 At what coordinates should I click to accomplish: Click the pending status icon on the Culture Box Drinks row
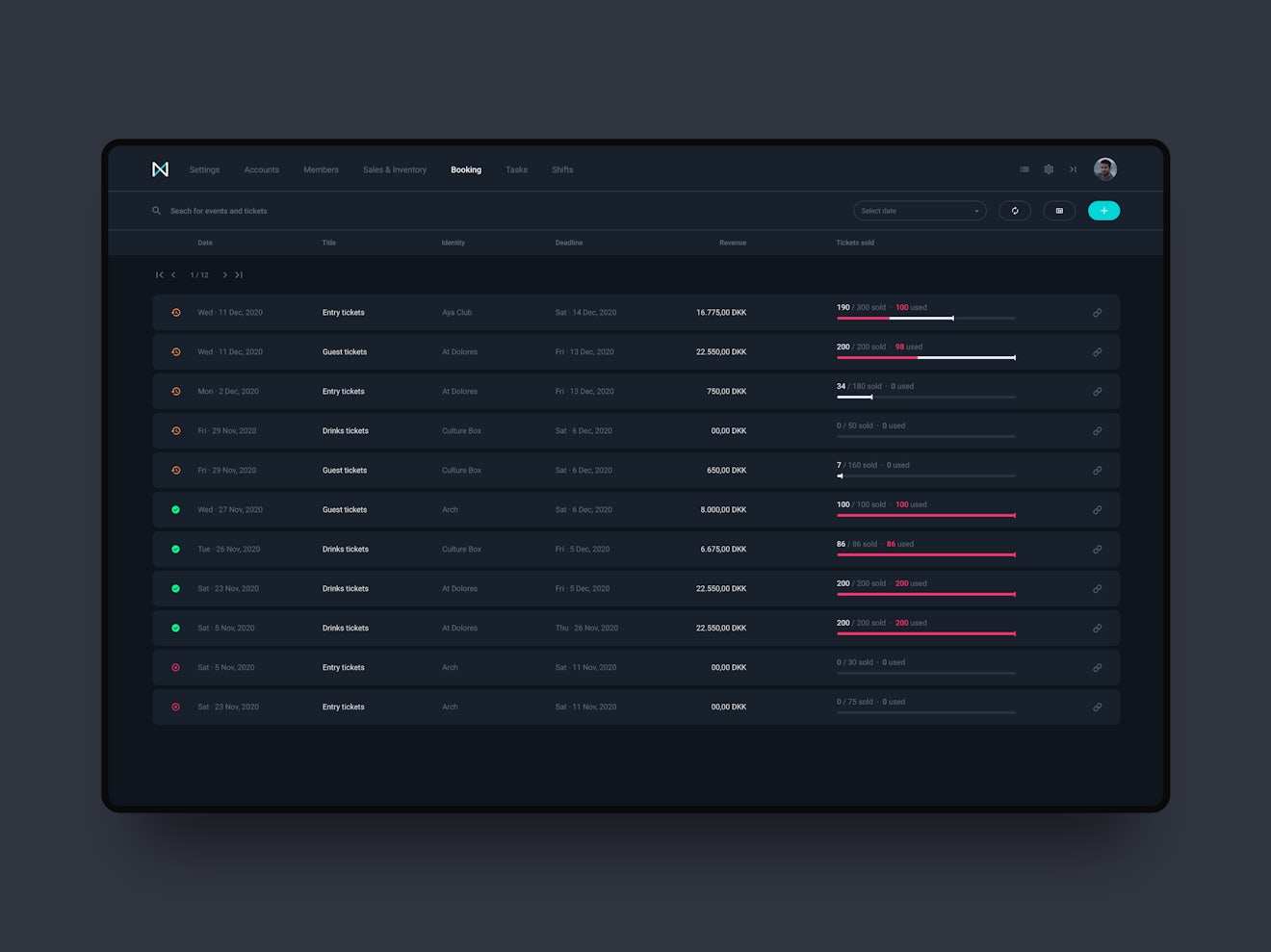[175, 430]
